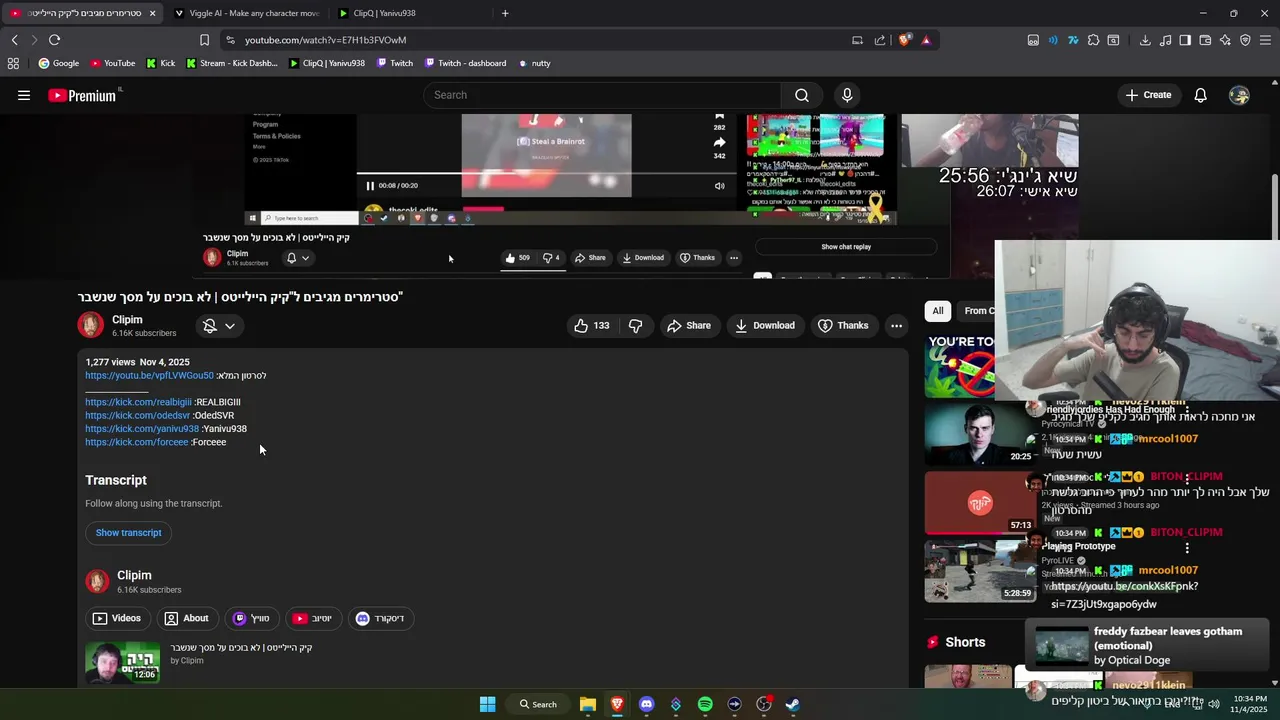Image resolution: width=1280 pixels, height=720 pixels.
Task: Select the All filter chip
Action: click(938, 311)
